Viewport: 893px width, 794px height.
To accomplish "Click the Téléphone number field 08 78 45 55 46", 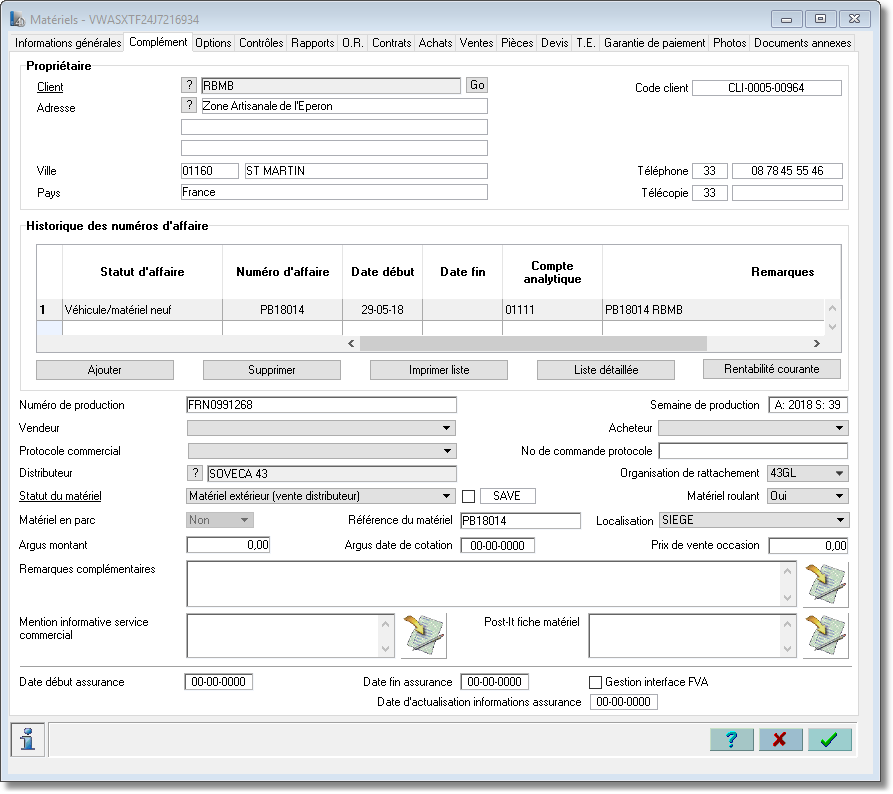I will (787, 171).
